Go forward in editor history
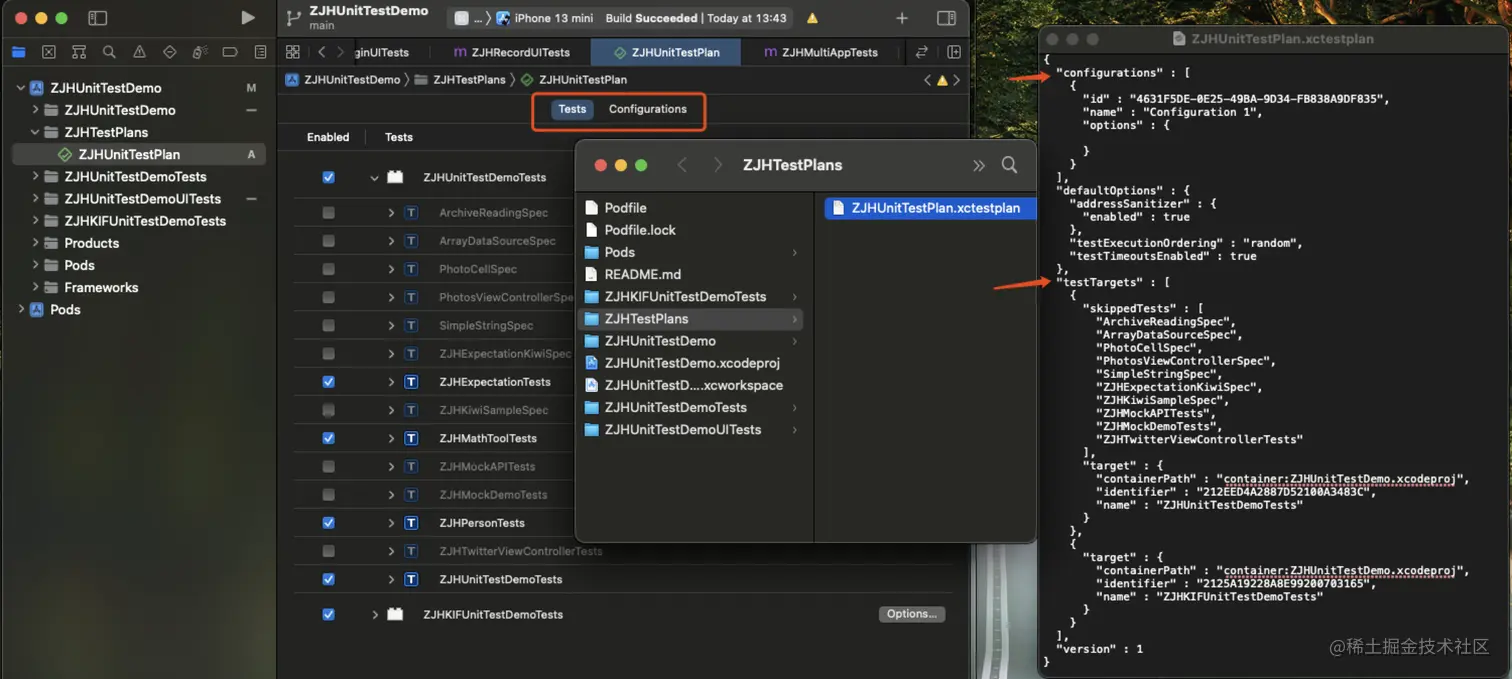 pyautogui.click(x=340, y=52)
